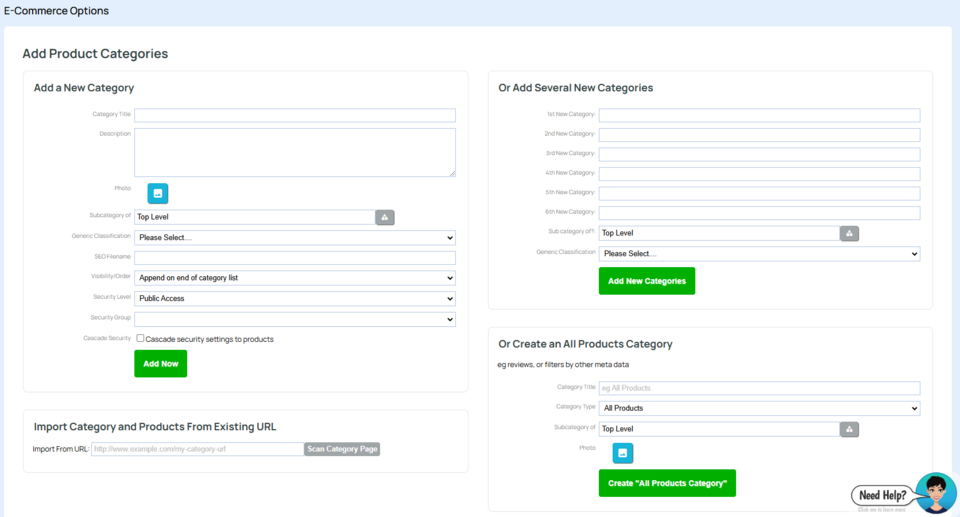Open the Category Type dropdown showing All Products
The width and height of the screenshot is (960, 517).
[759, 408]
